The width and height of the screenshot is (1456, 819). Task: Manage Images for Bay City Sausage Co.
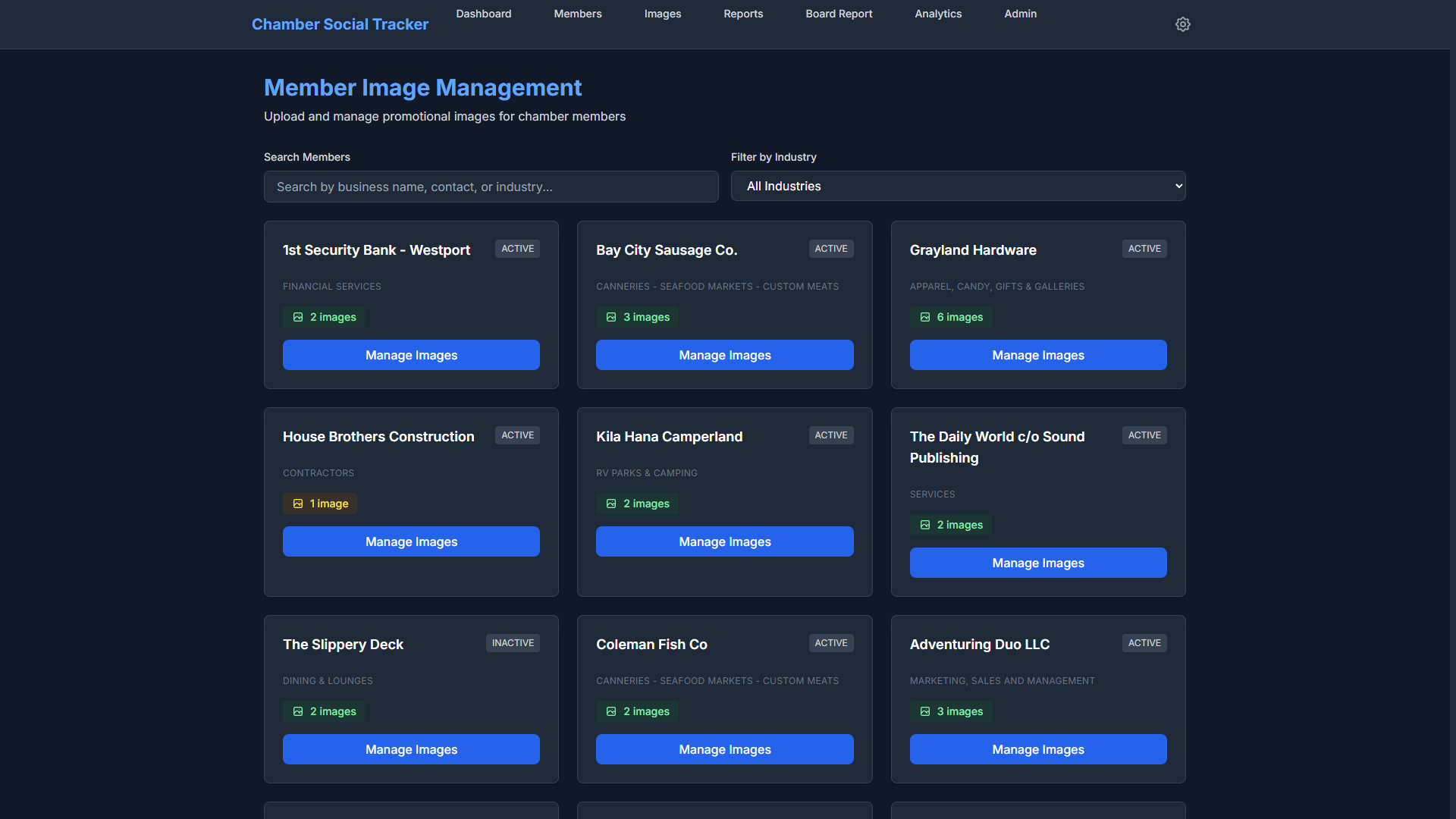(x=724, y=355)
